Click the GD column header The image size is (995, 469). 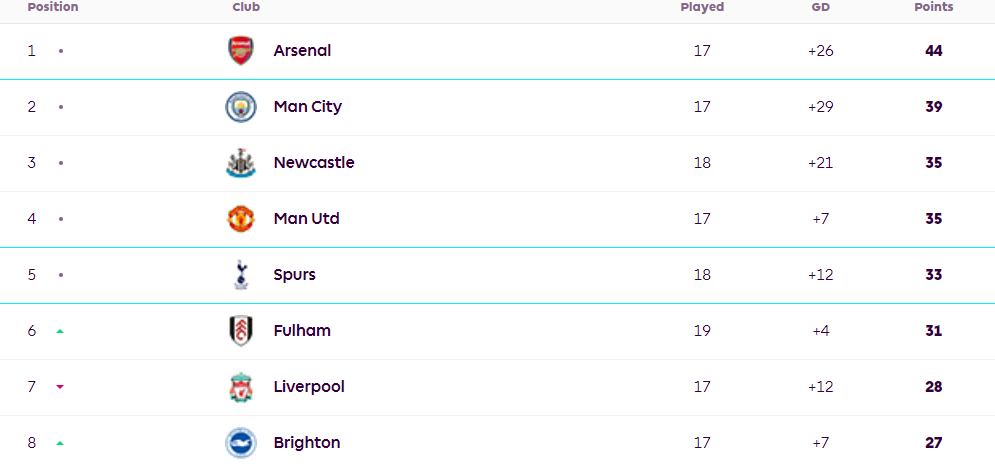pos(820,7)
